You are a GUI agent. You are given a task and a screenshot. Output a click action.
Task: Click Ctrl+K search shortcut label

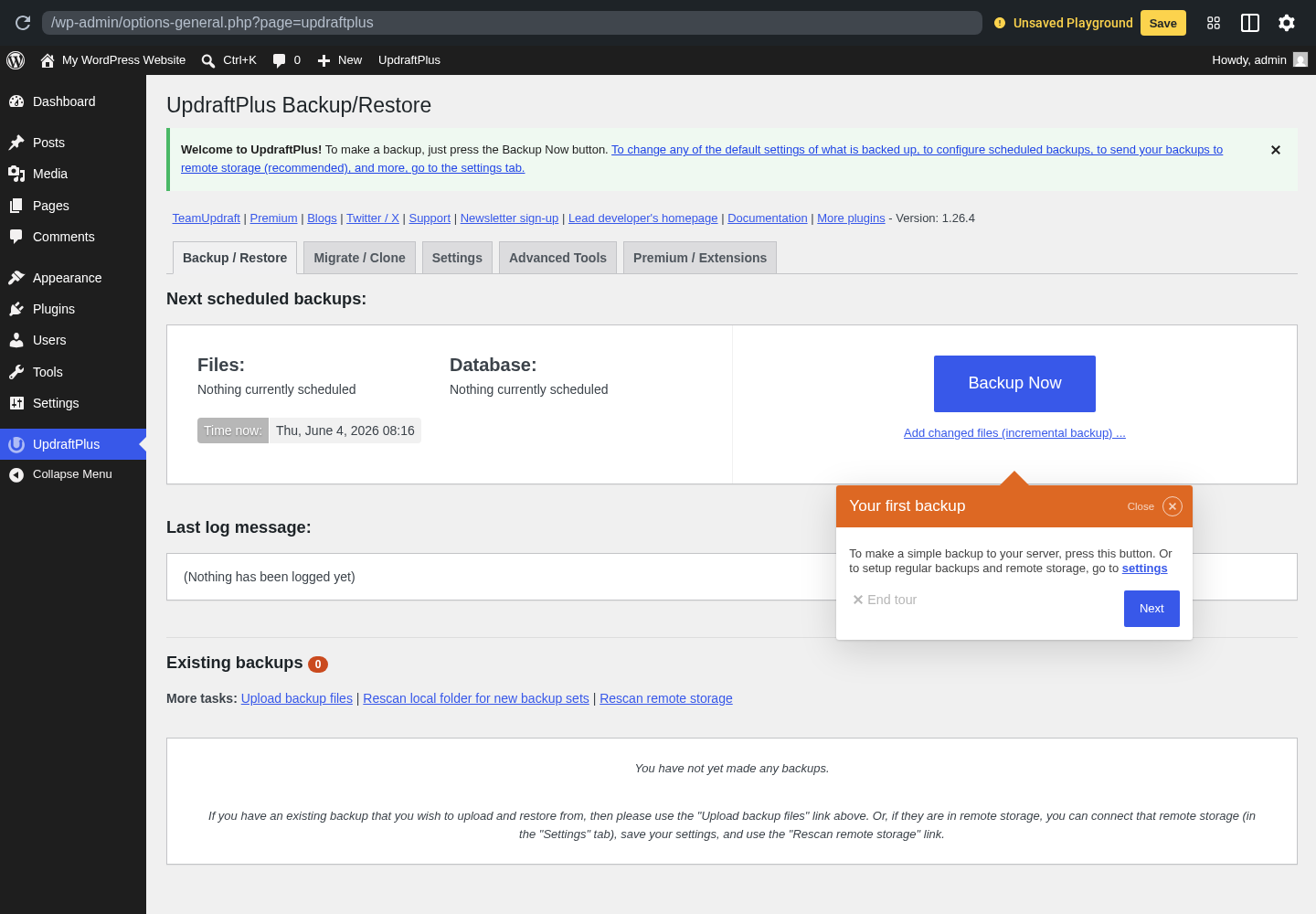[239, 60]
